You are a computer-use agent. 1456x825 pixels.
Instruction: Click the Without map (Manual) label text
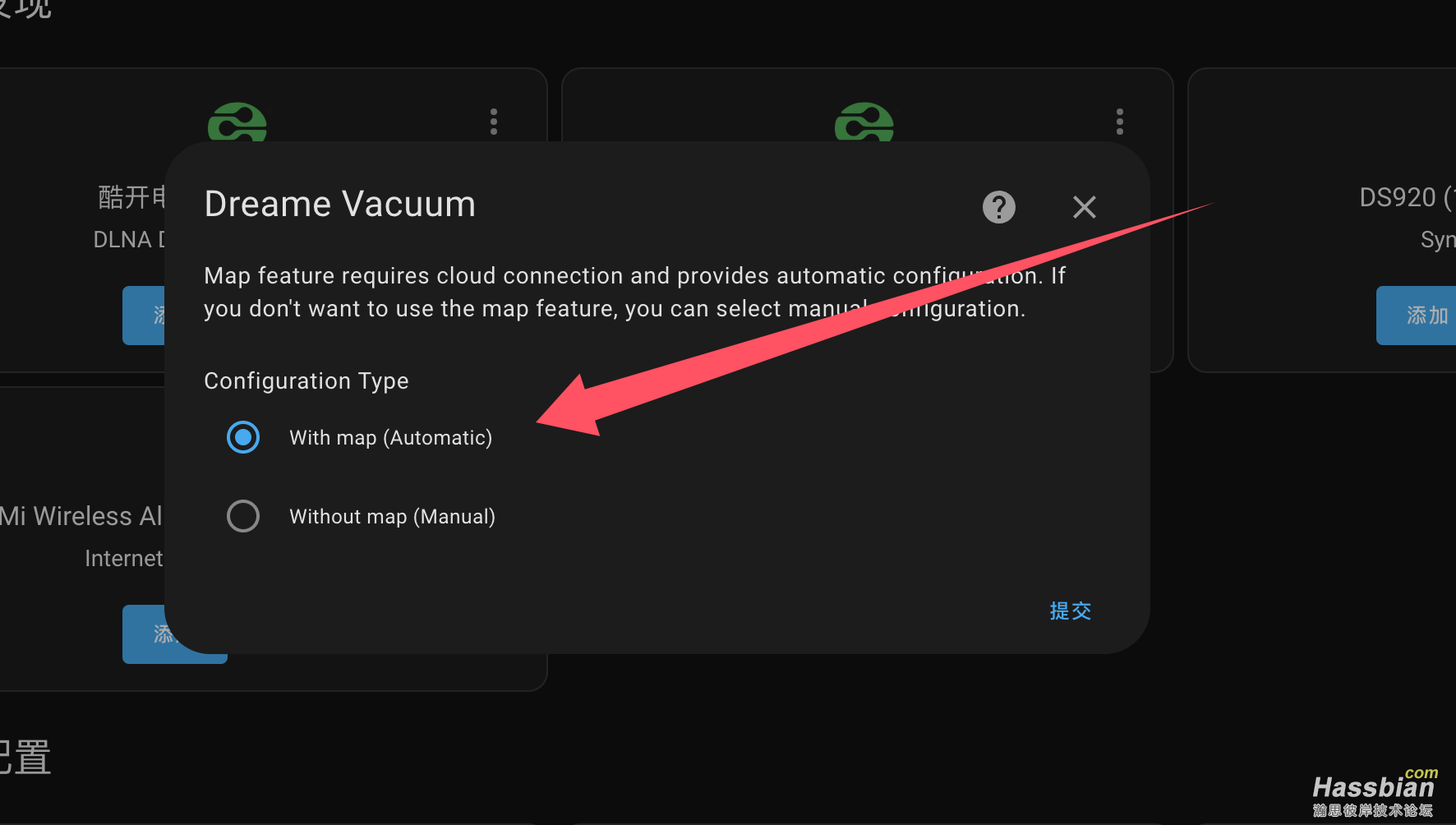click(393, 517)
